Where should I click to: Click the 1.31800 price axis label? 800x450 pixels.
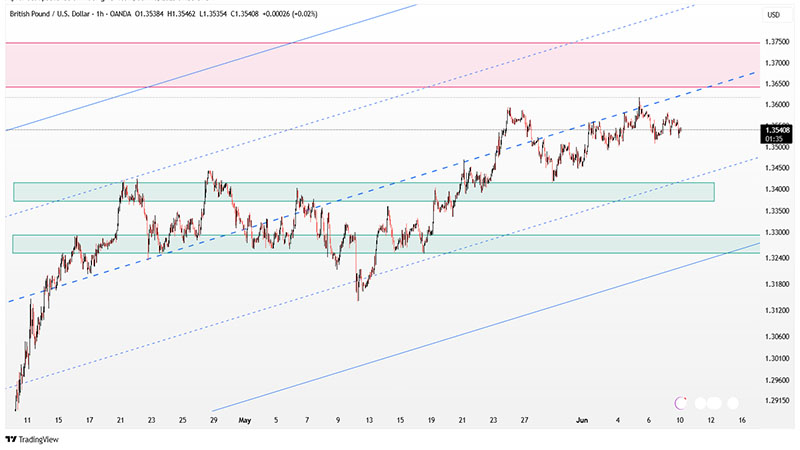tap(777, 284)
